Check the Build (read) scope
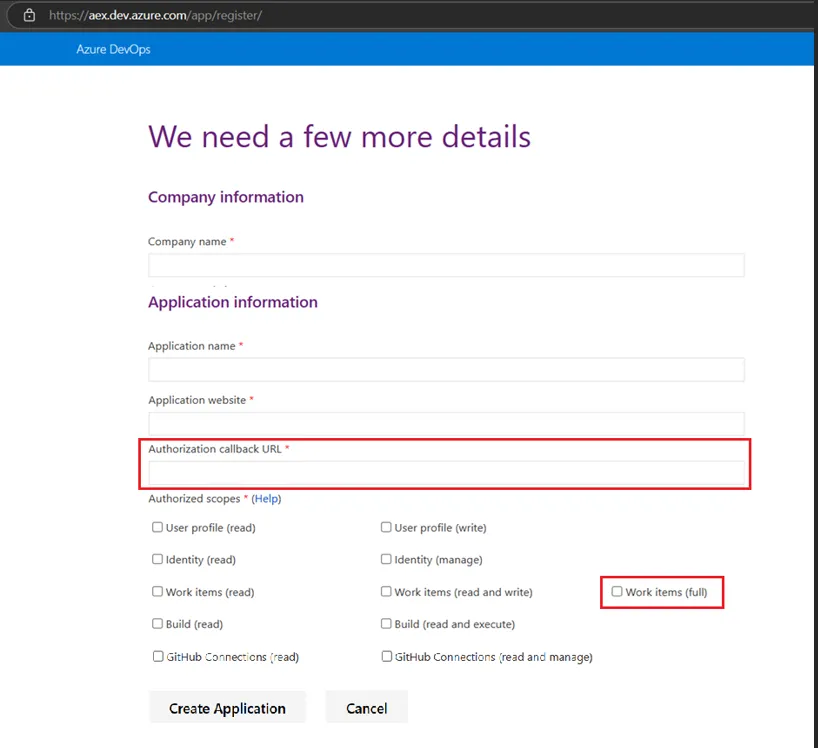The width and height of the screenshot is (818, 748). coord(157,624)
